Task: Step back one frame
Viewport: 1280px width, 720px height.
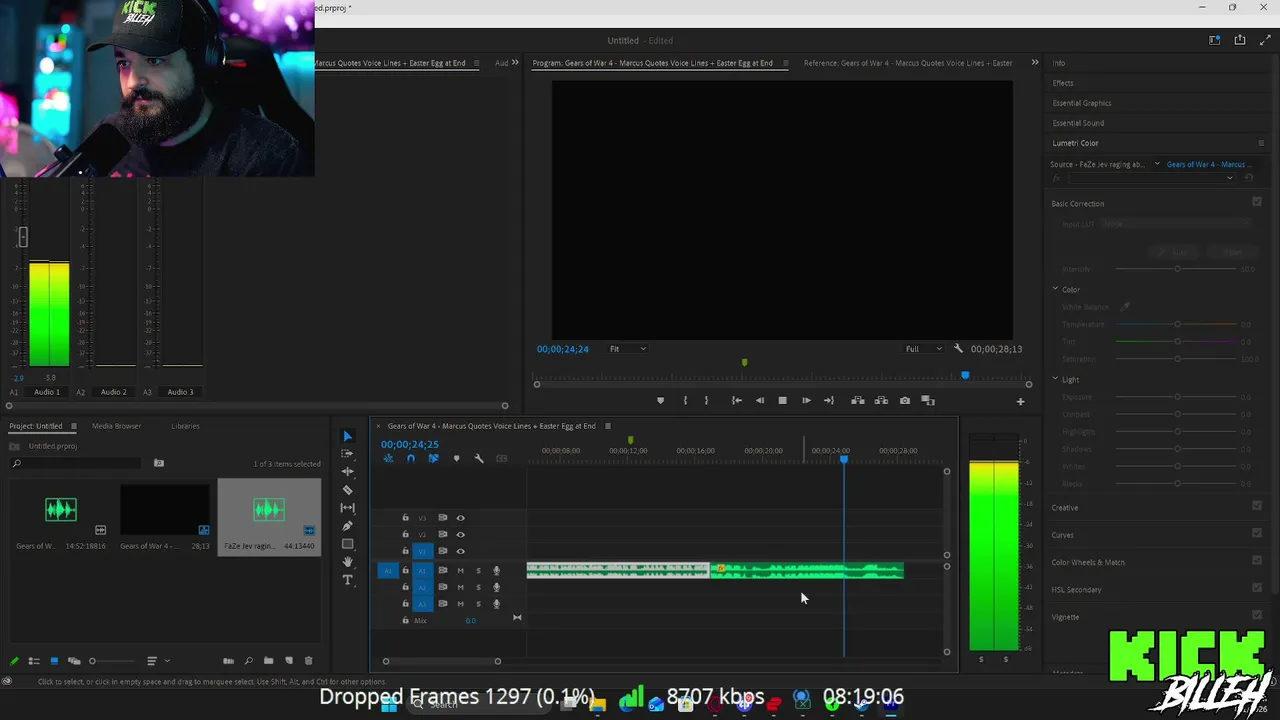Action: pos(759,401)
